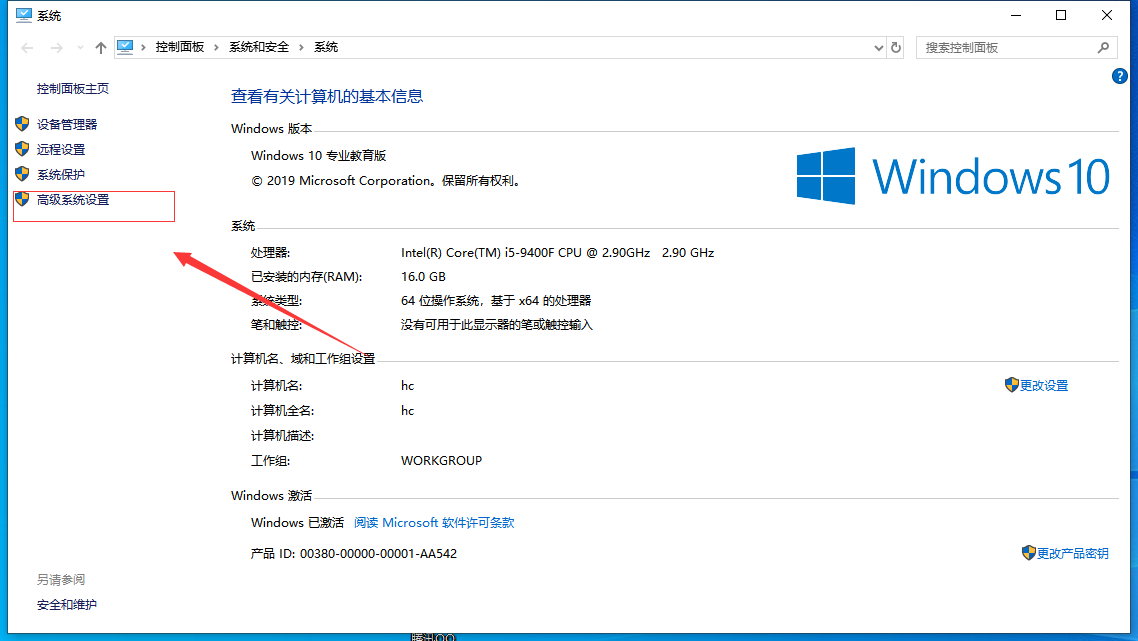Click the Windows 10 专业教育版 edition text

click(x=319, y=156)
